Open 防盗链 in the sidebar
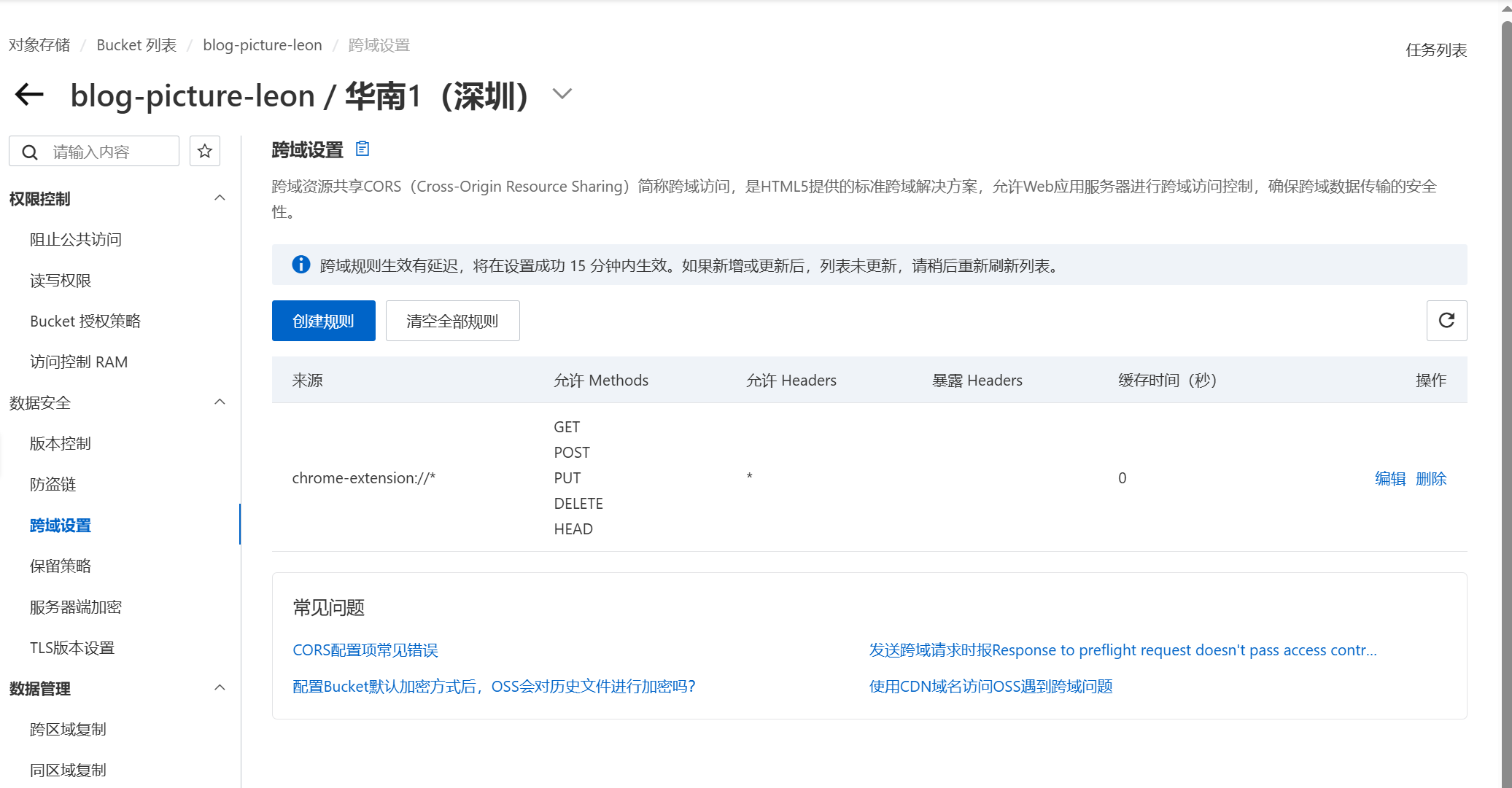 click(x=53, y=484)
